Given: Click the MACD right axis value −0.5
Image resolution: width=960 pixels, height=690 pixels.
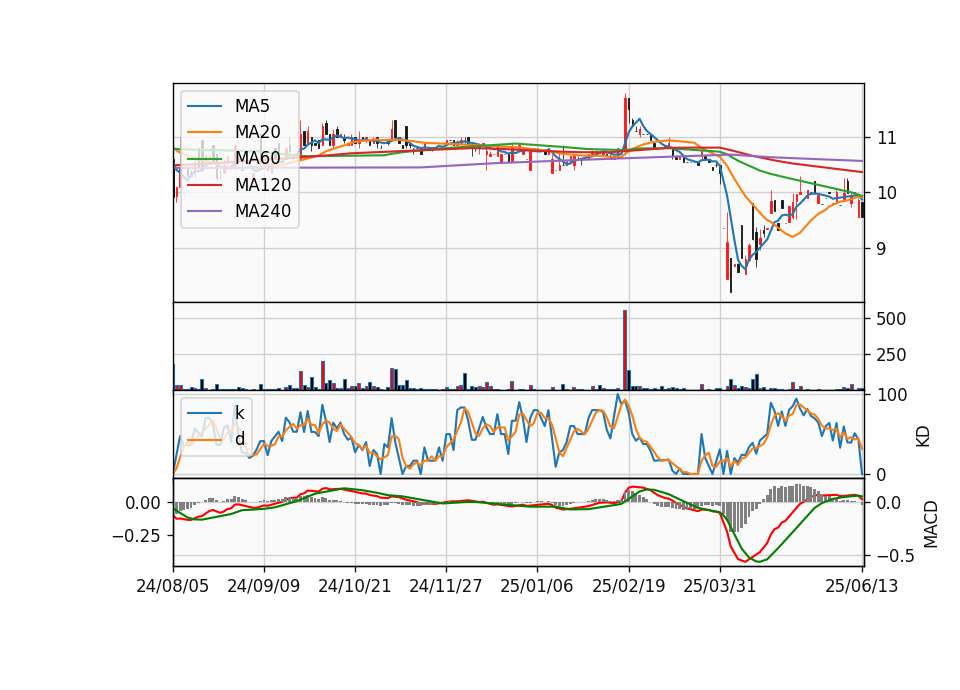Looking at the screenshot, I should (x=896, y=557).
